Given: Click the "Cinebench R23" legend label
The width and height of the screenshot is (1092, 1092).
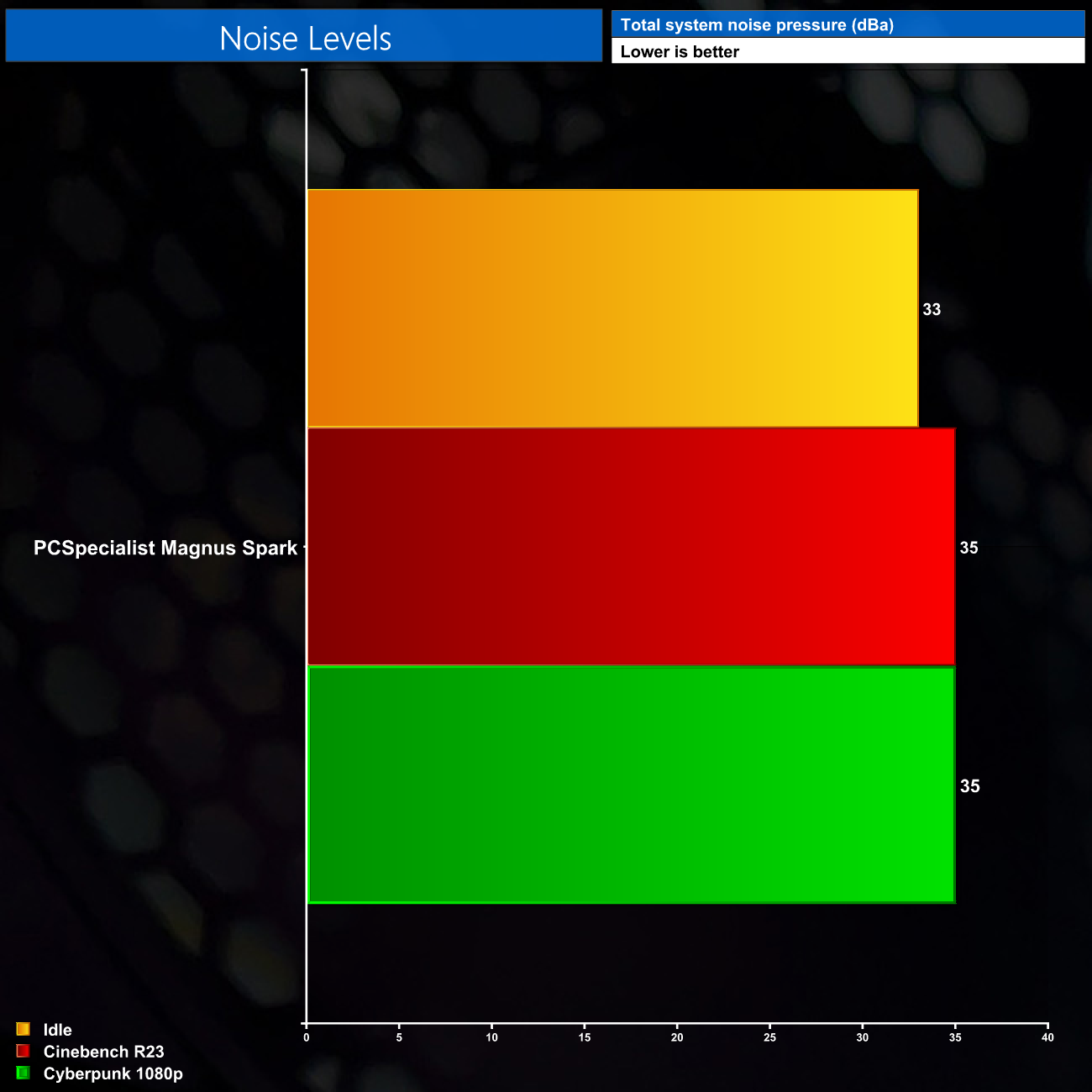Looking at the screenshot, I should tap(104, 1052).
